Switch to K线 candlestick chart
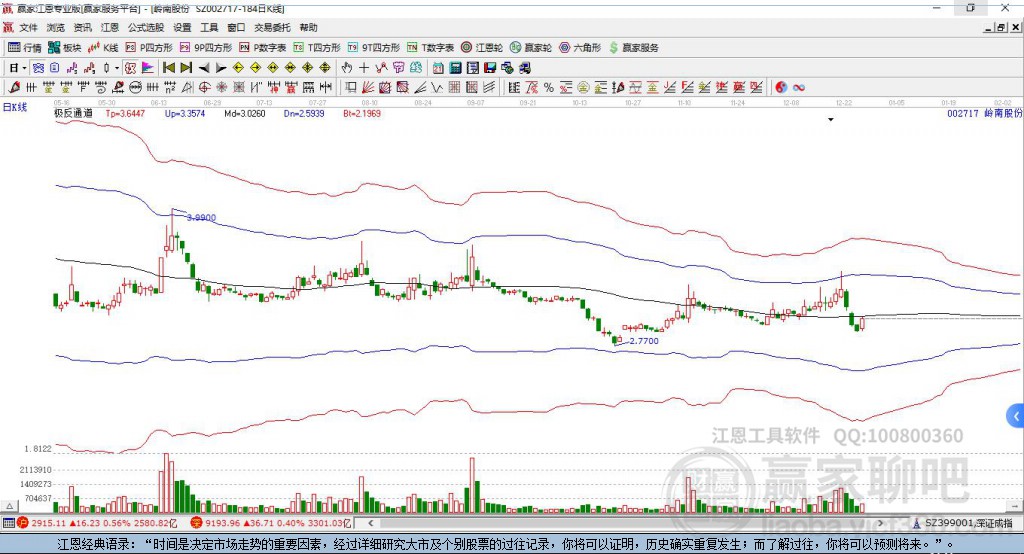 (103, 48)
